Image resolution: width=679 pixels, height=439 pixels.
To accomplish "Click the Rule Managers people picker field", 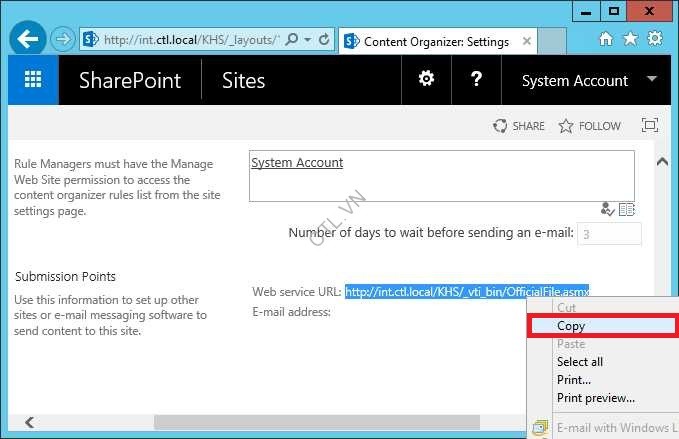I will (x=440, y=175).
